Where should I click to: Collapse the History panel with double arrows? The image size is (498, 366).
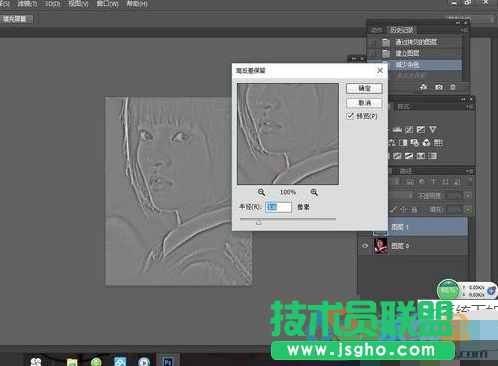coord(458,23)
